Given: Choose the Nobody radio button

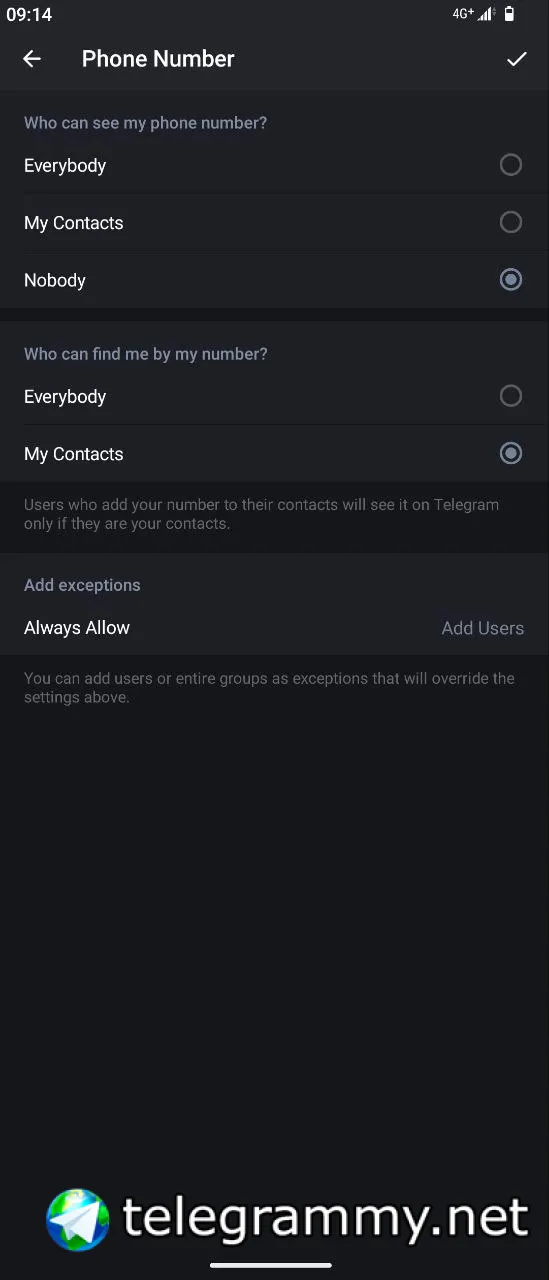Looking at the screenshot, I should pos(511,280).
